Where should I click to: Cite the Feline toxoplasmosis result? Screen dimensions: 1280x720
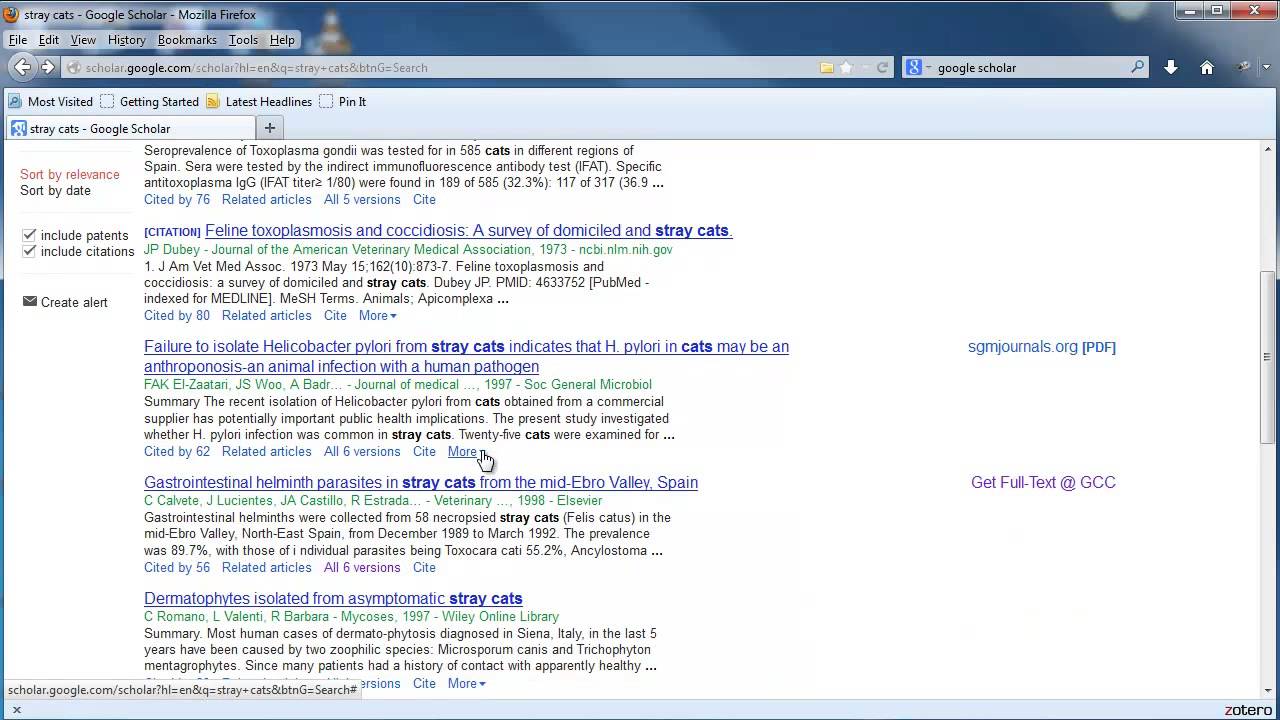[x=335, y=315]
